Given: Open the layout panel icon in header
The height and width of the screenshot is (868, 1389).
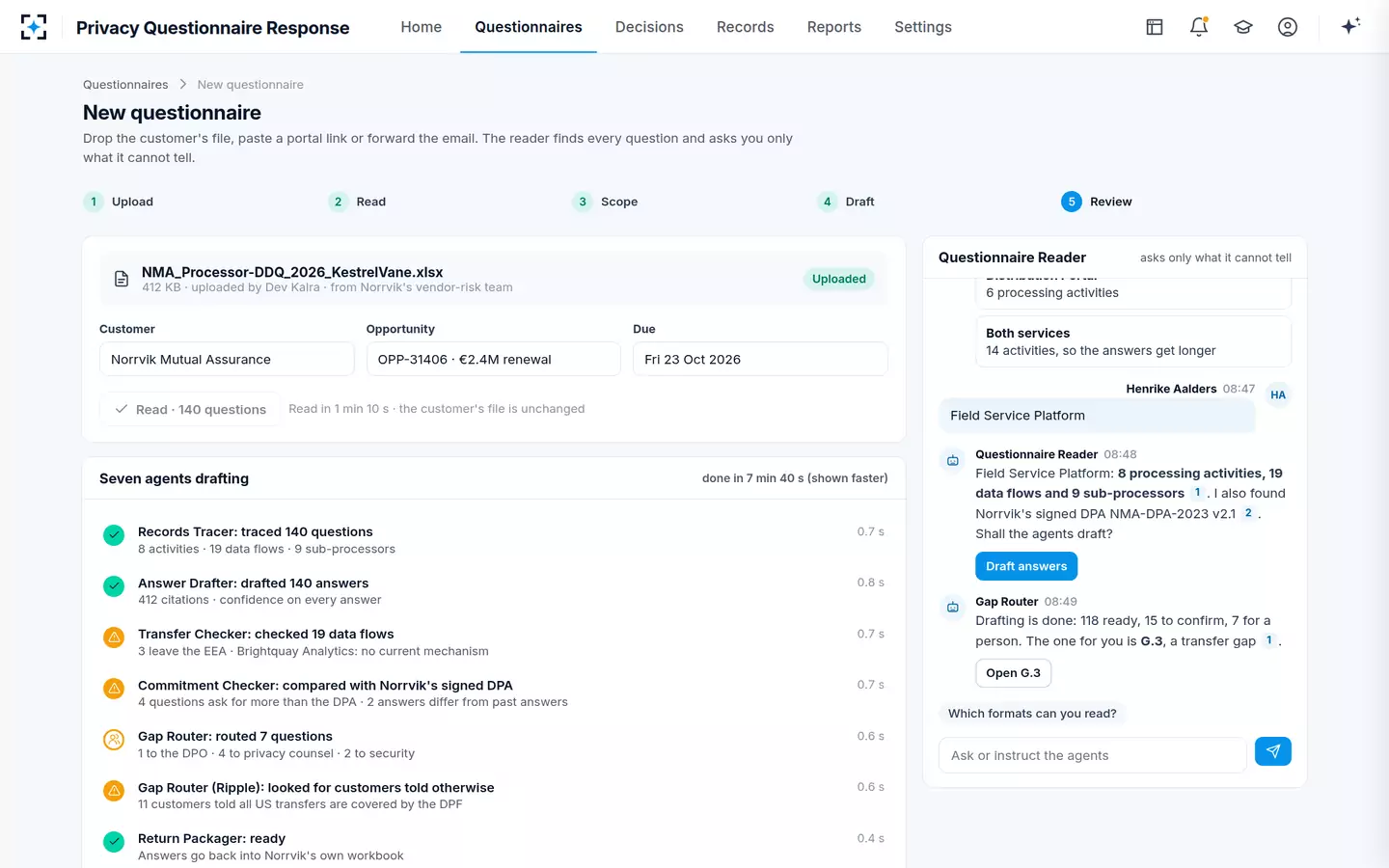Looking at the screenshot, I should click(x=1155, y=27).
